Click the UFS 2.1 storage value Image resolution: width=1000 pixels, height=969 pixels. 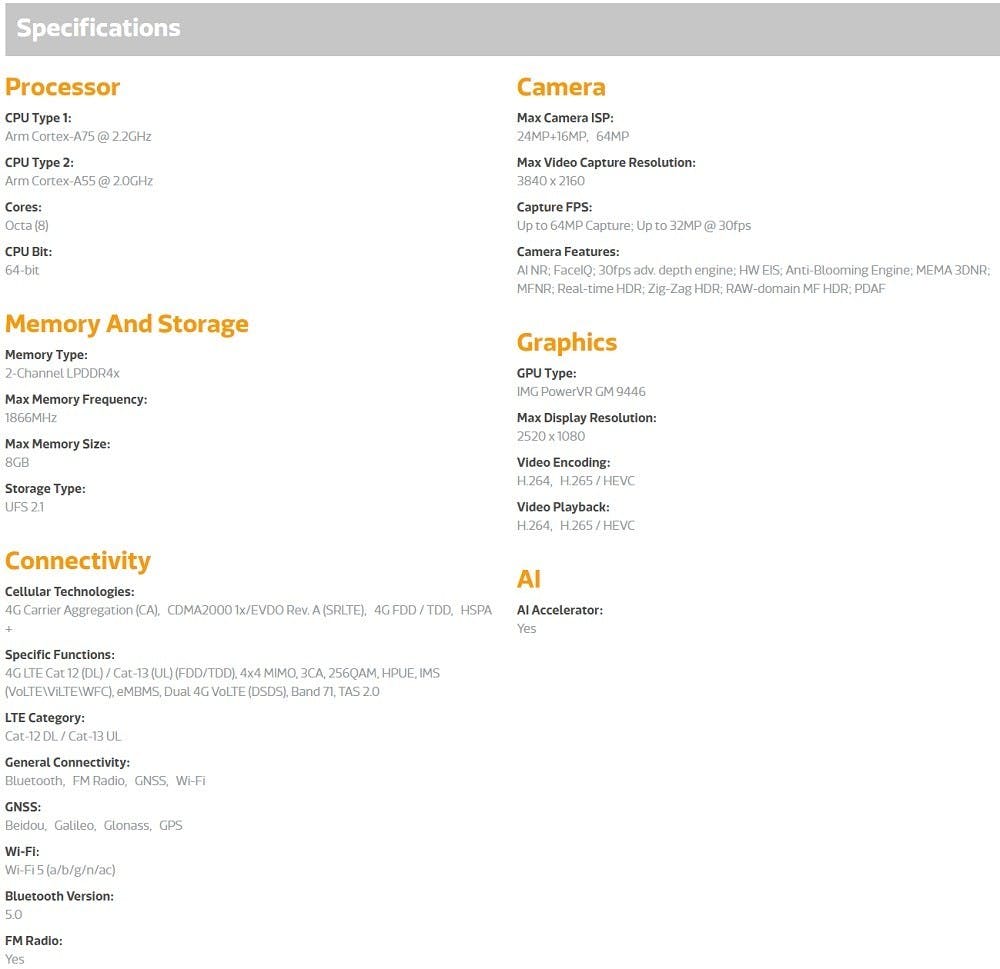click(25, 507)
